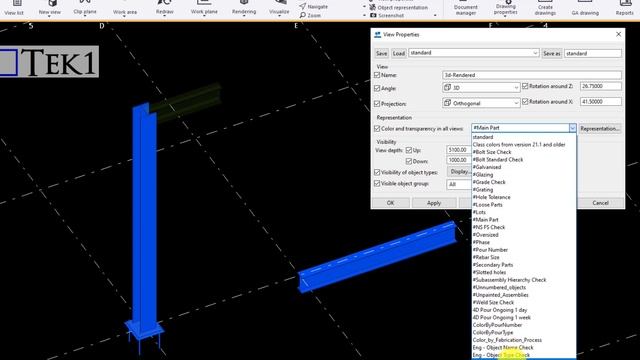Toggle Visible object group checkbox
This screenshot has height=360, width=640.
tap(377, 184)
